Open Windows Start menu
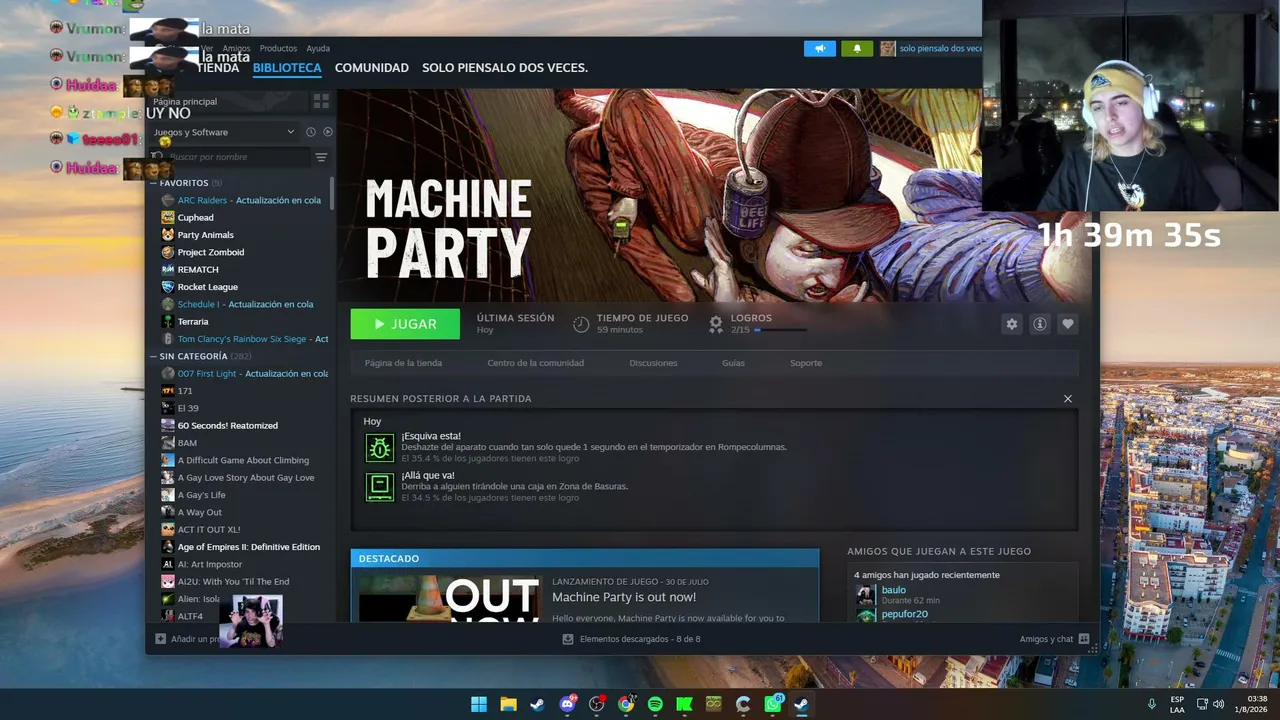1280x720 pixels. [479, 704]
